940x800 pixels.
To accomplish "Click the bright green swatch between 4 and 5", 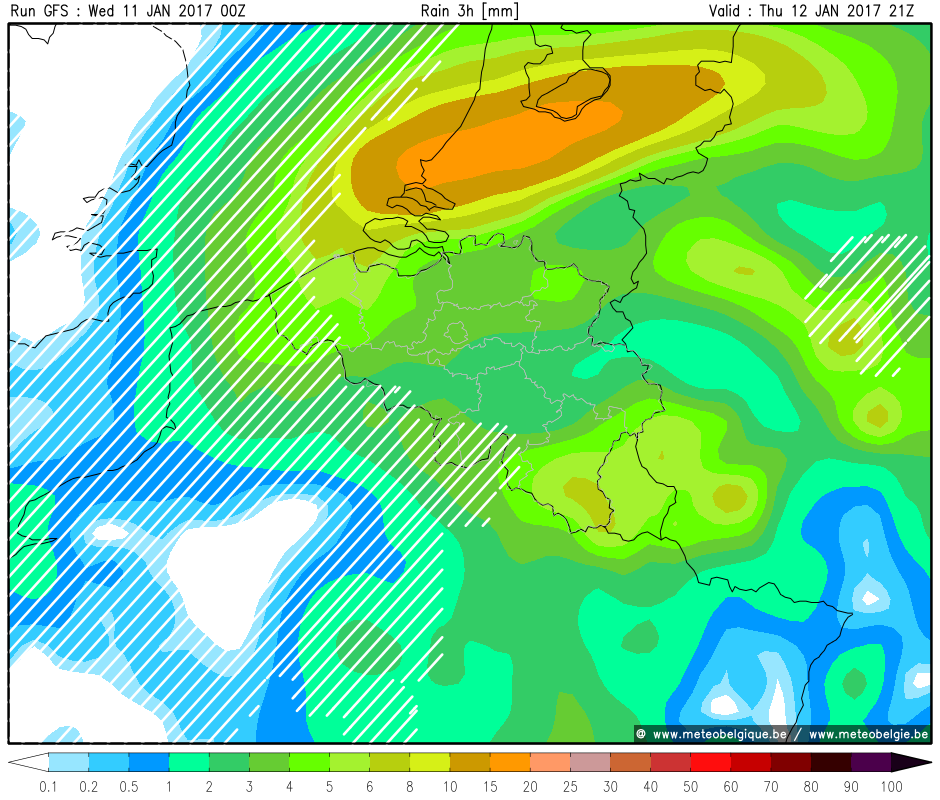I will (309, 762).
